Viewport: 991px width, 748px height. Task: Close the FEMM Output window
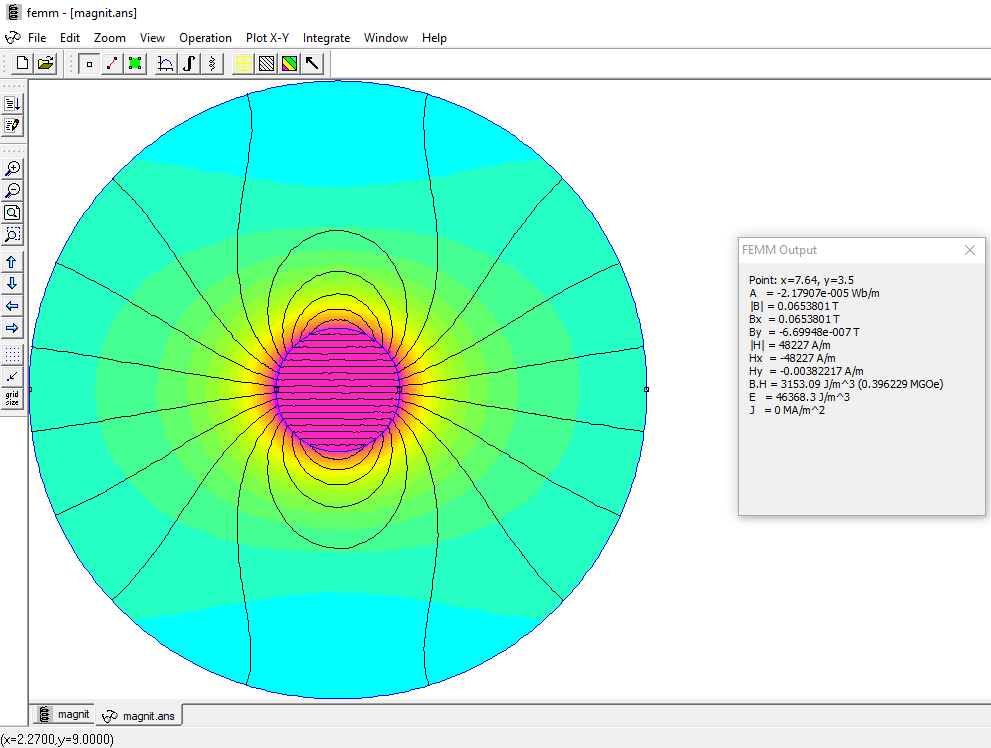click(969, 250)
